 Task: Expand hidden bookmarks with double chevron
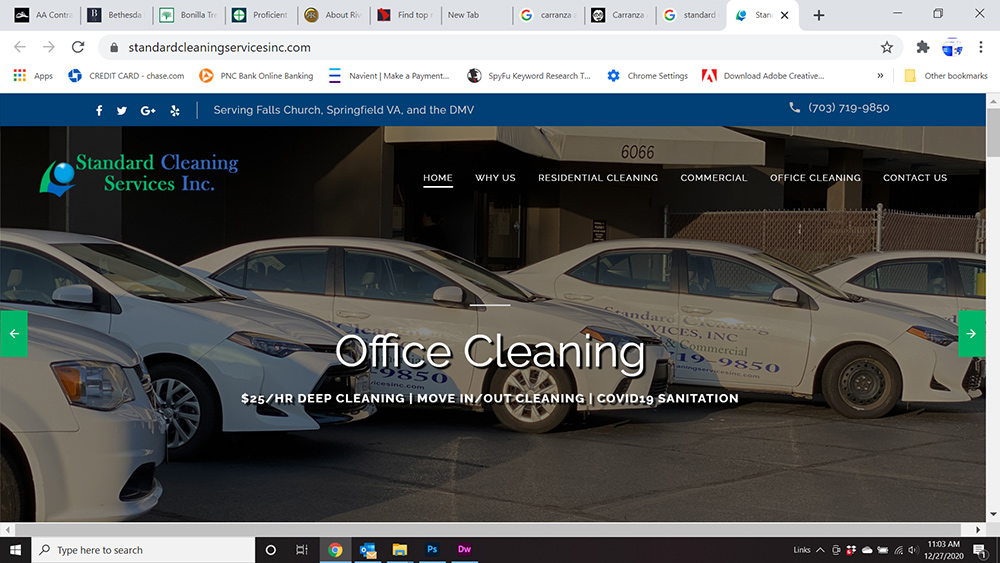click(880, 76)
